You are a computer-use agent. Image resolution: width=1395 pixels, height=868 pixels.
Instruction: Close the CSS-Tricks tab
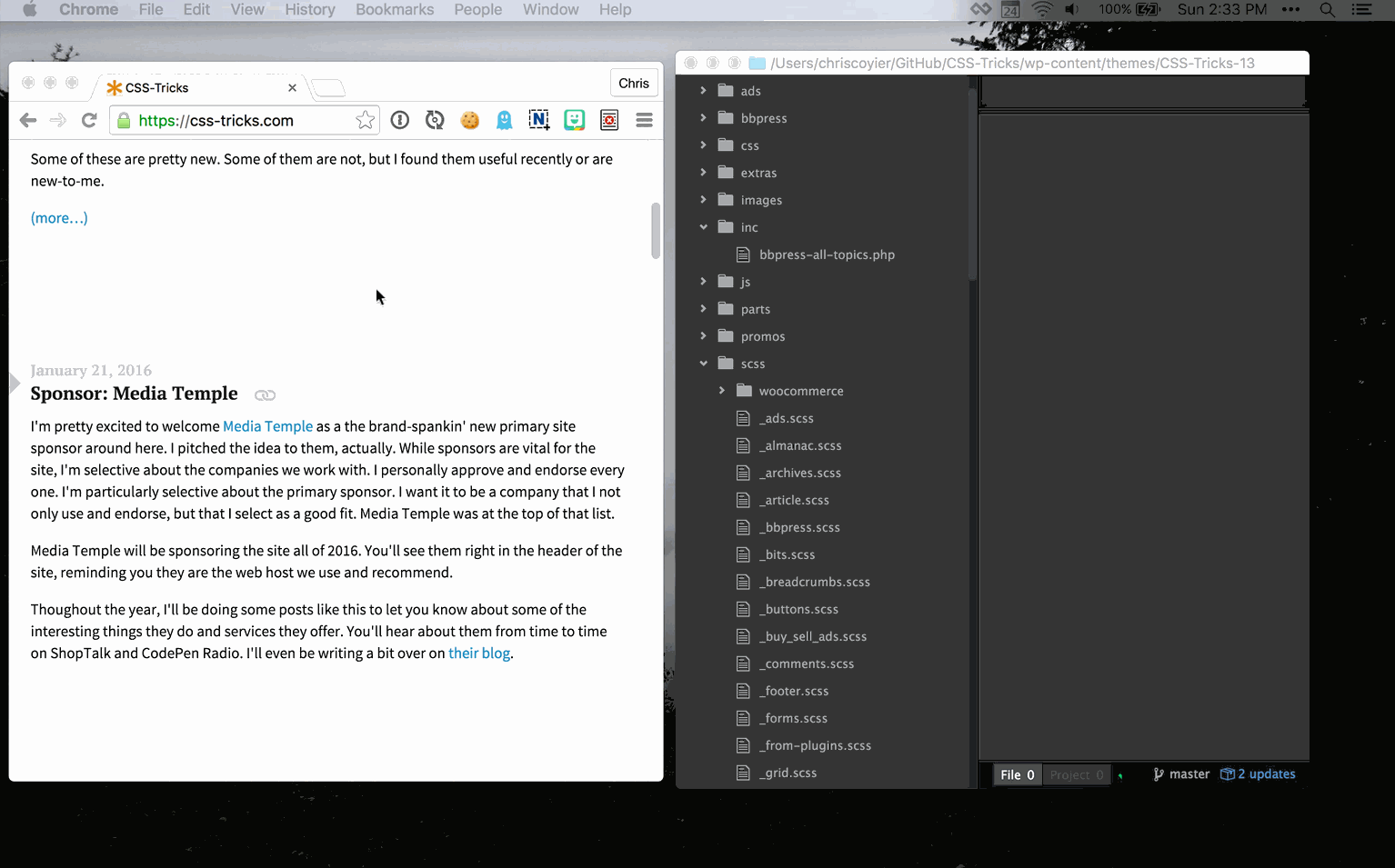(x=292, y=88)
